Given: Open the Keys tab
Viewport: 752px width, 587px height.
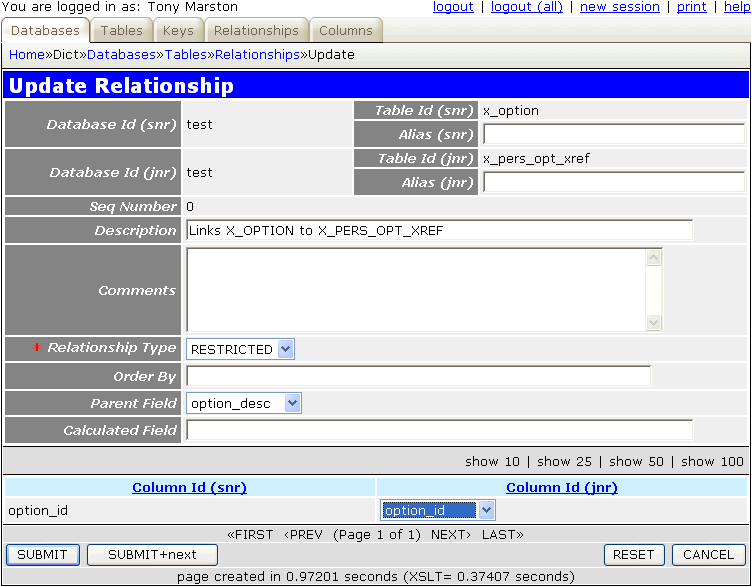Looking at the screenshot, I should click(x=178, y=31).
